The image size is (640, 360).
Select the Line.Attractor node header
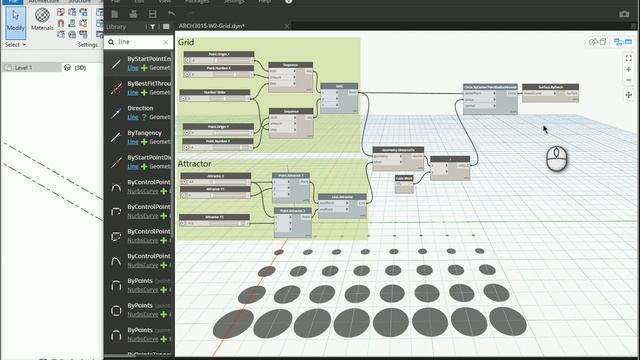point(342,197)
